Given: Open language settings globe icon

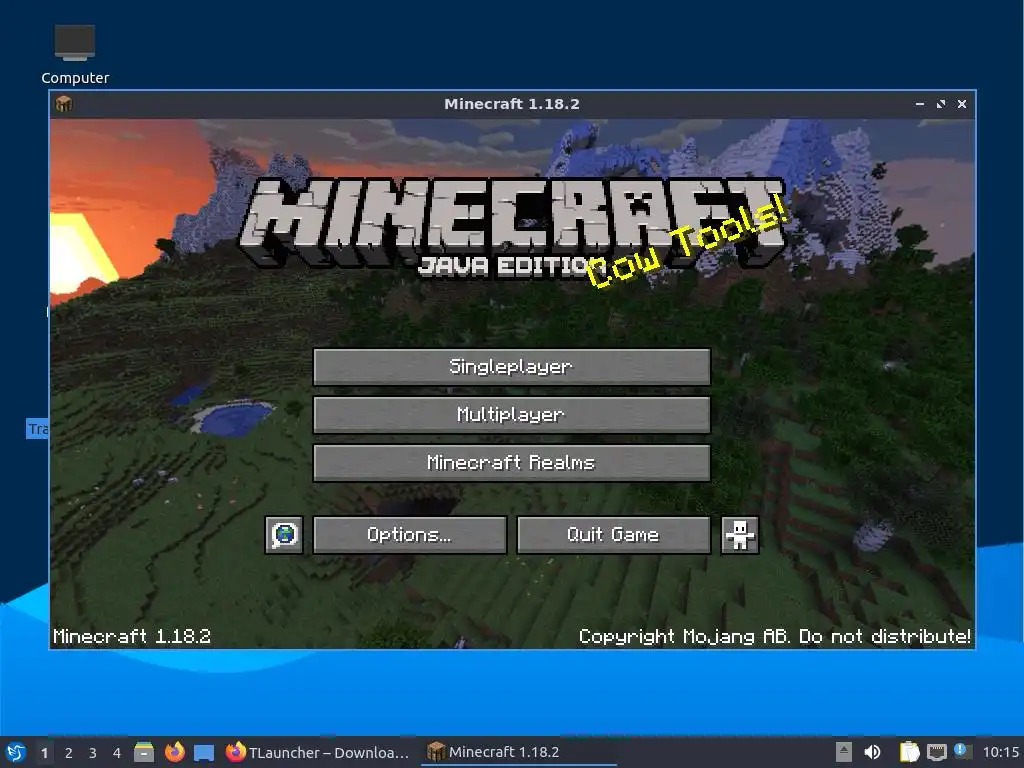Looking at the screenshot, I should click(x=284, y=535).
